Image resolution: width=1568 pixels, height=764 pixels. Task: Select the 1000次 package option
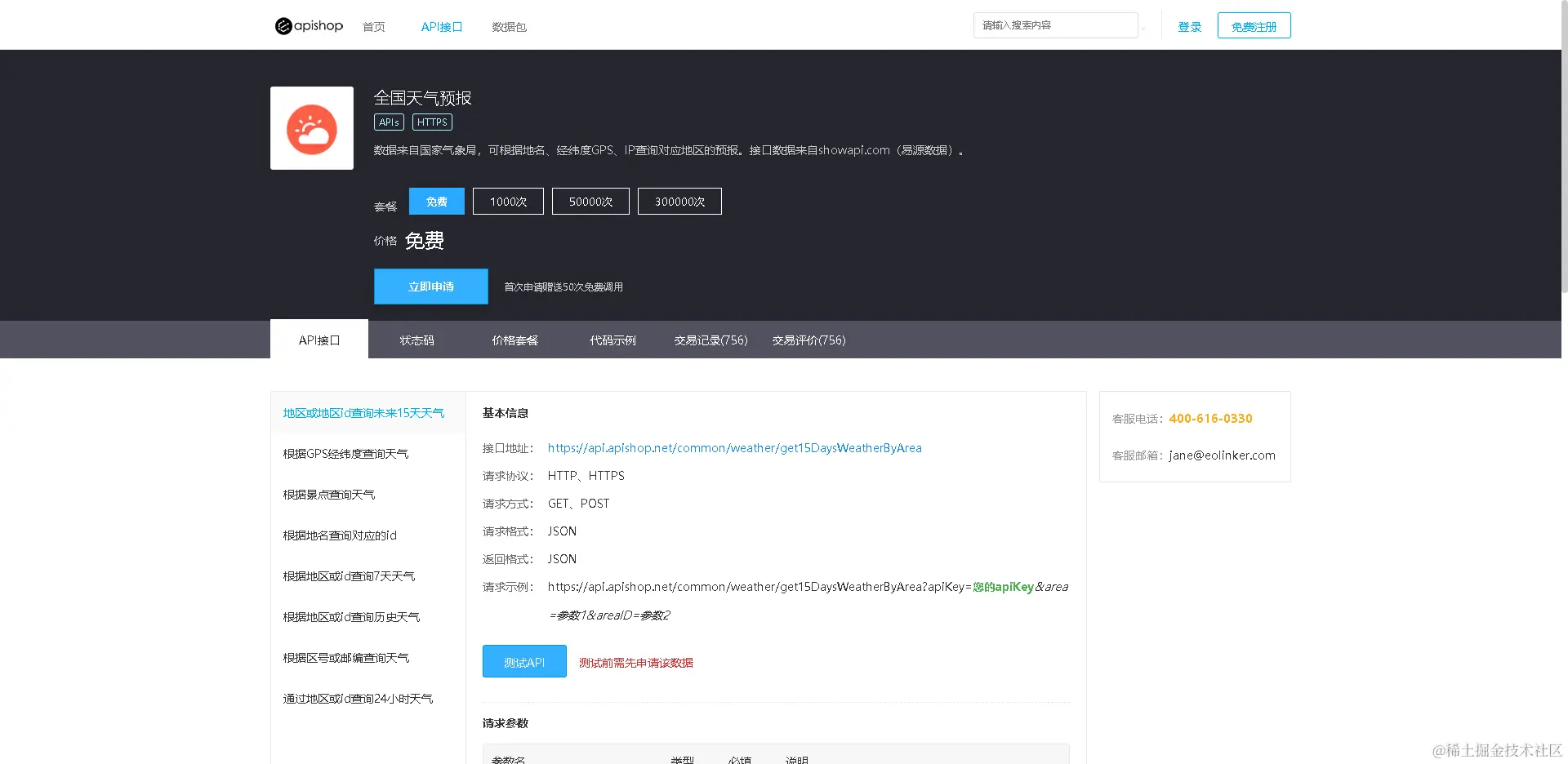click(x=508, y=202)
